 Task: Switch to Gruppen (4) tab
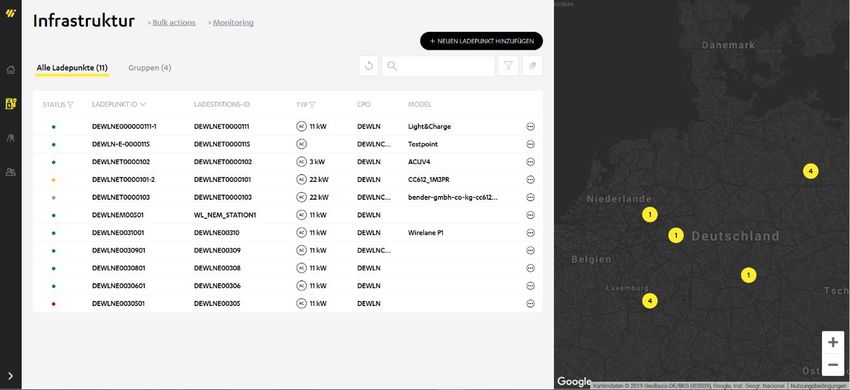(150, 68)
